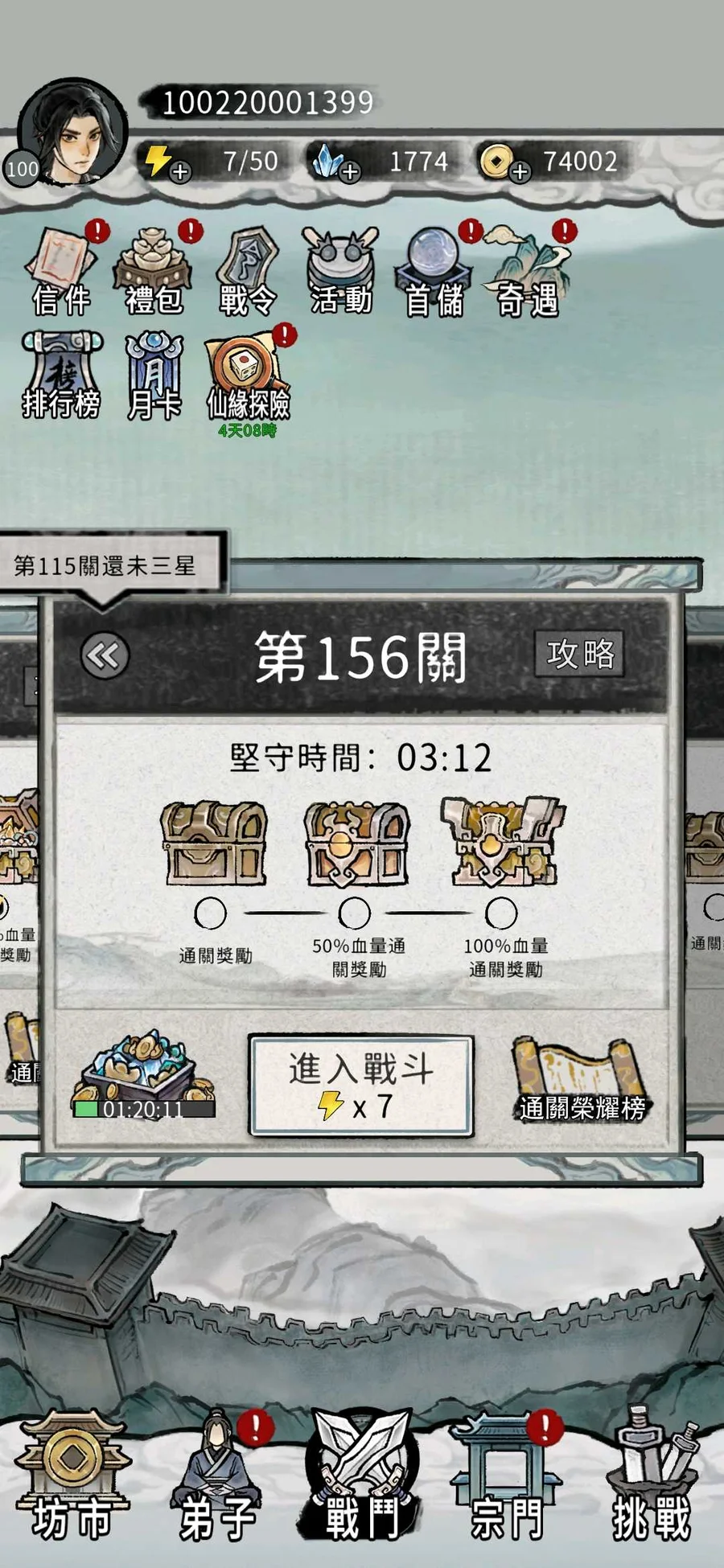The height and width of the screenshot is (1568, 724).
Task: Tap the 100%血量 reward chest
Action: point(502,841)
